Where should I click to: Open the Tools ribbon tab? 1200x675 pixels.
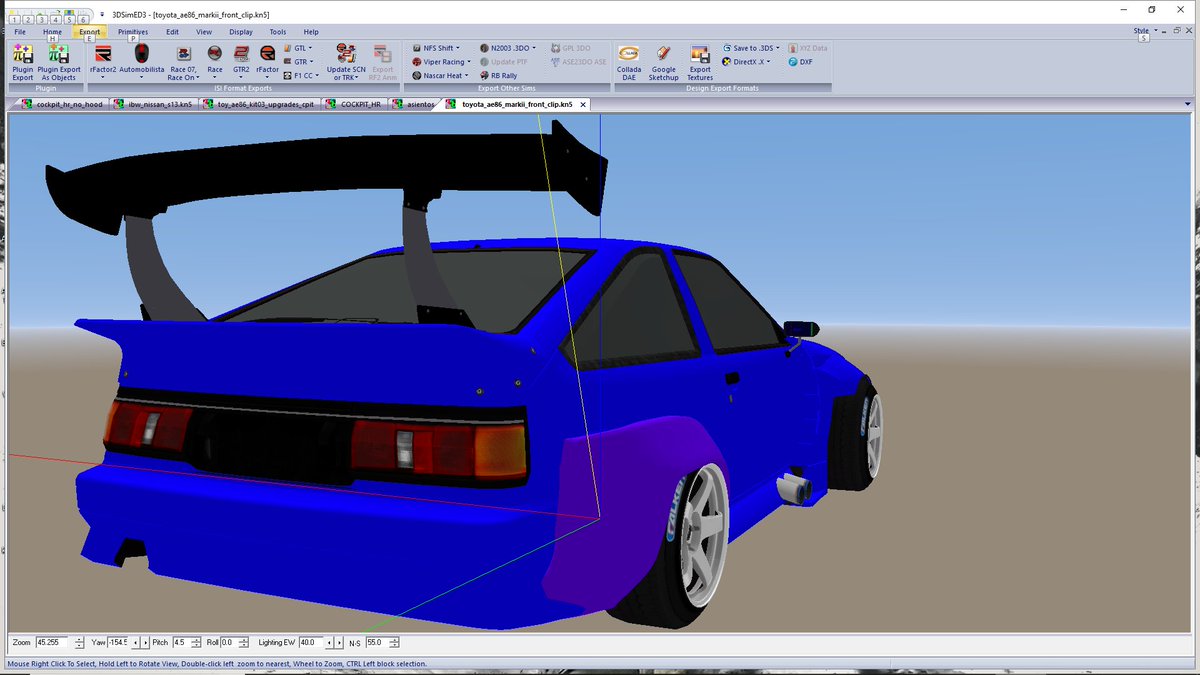click(x=278, y=31)
